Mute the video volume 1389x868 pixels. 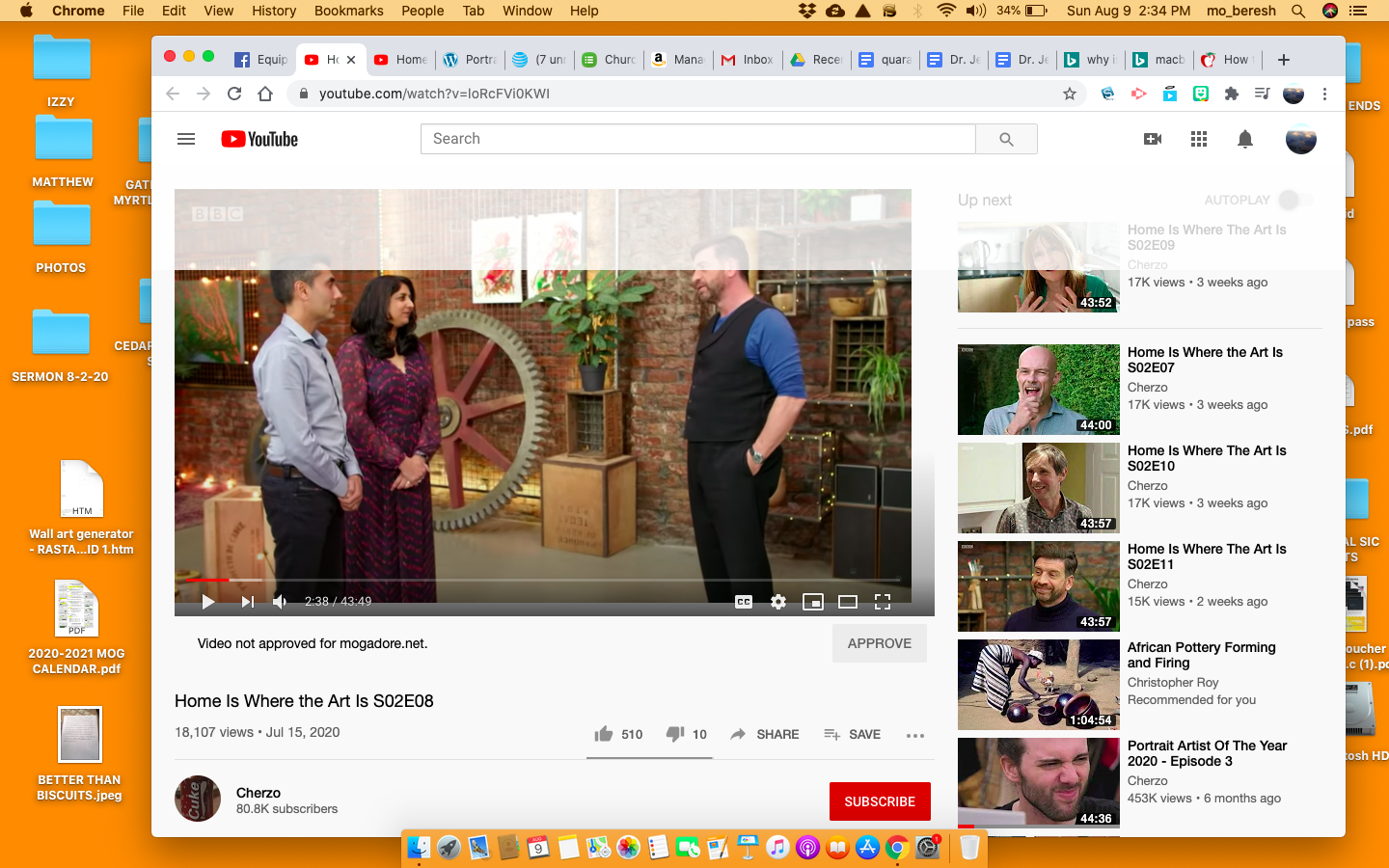pos(280,602)
